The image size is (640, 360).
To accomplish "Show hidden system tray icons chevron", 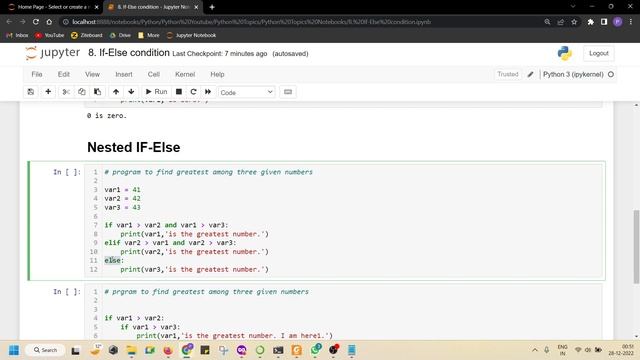I will tap(535, 350).
